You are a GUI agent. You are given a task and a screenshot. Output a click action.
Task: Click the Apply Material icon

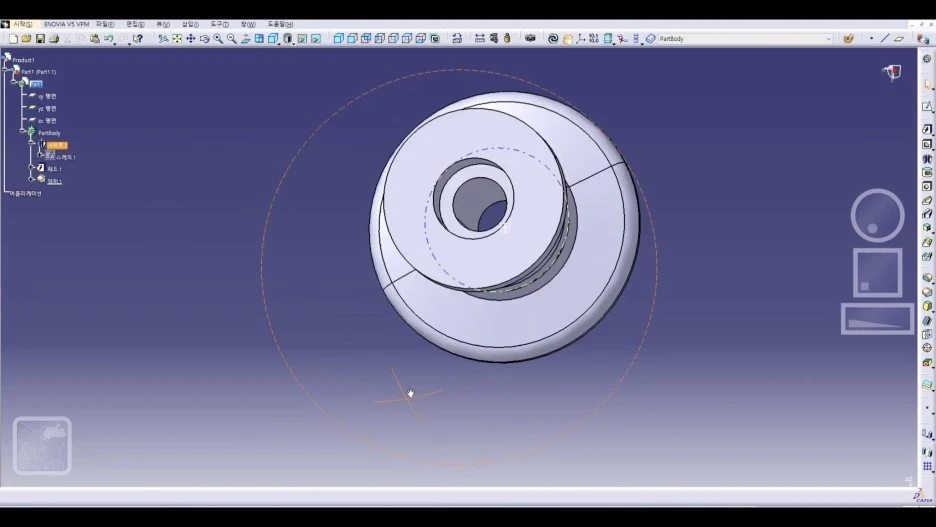(x=848, y=39)
